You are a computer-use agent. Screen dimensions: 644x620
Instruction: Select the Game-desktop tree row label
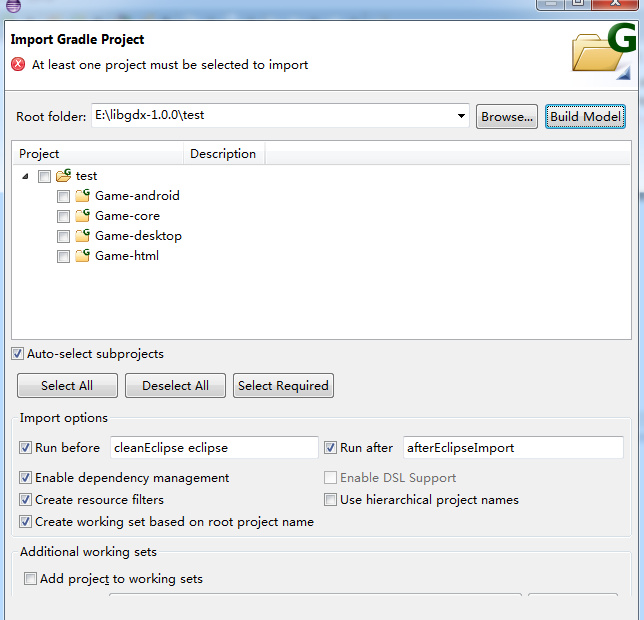click(138, 236)
